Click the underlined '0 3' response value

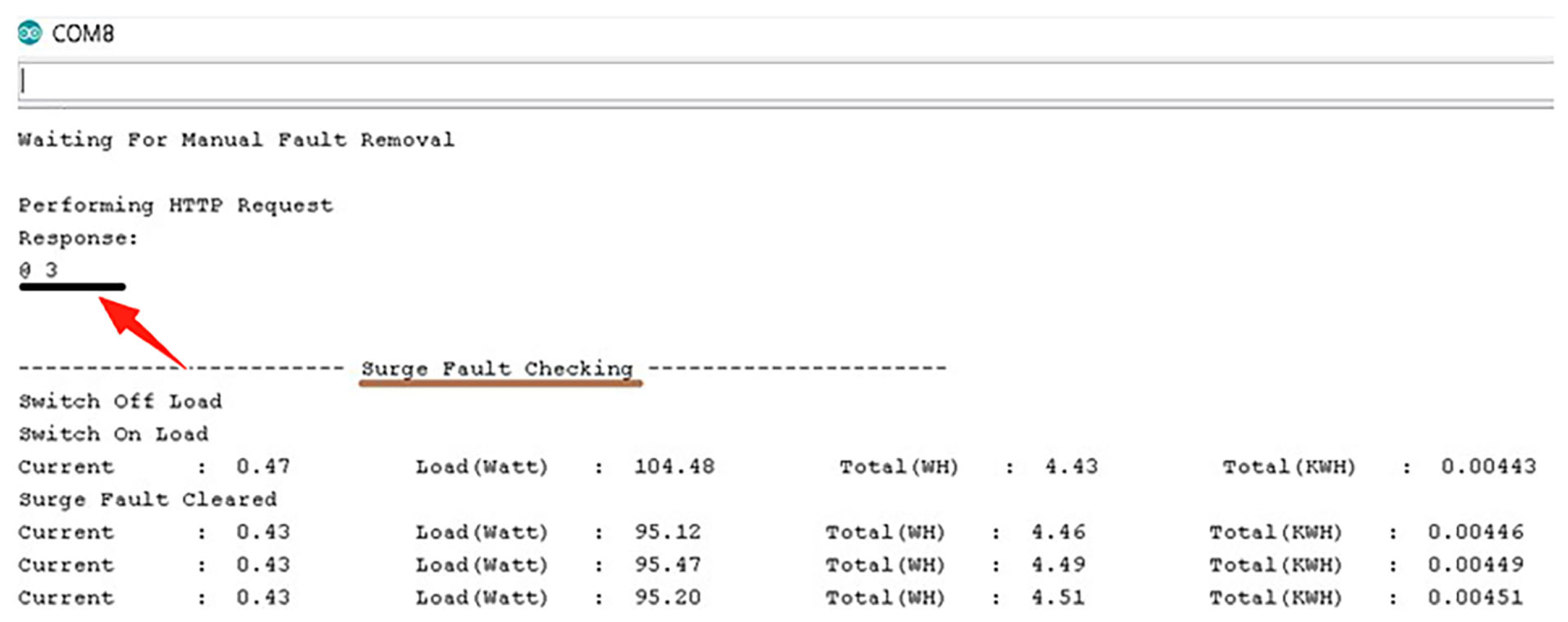pyautogui.click(x=38, y=270)
